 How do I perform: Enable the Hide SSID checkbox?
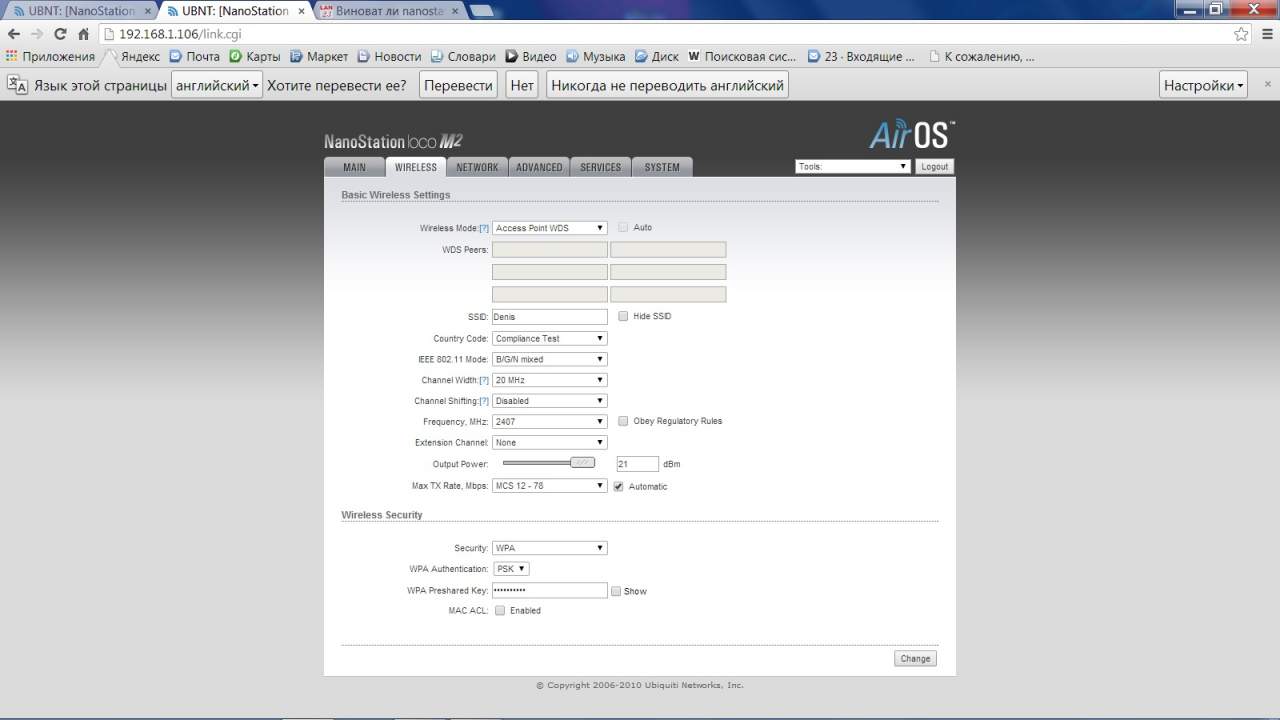pyautogui.click(x=623, y=316)
